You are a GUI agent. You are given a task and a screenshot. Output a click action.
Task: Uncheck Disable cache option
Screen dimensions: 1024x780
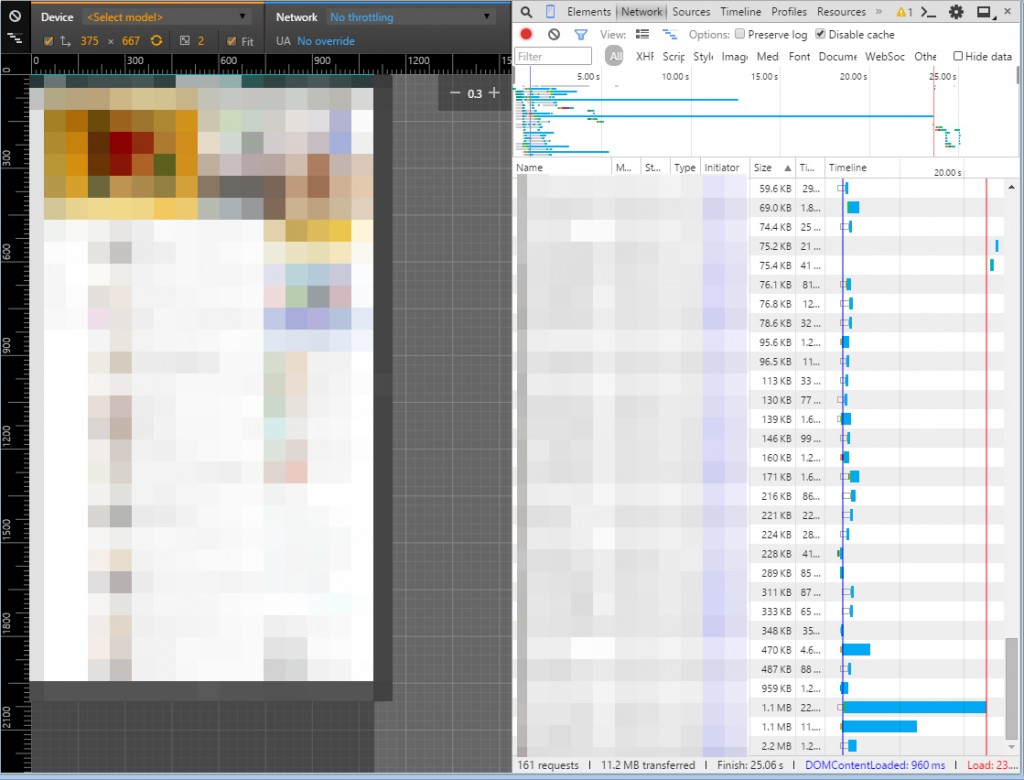click(x=821, y=34)
